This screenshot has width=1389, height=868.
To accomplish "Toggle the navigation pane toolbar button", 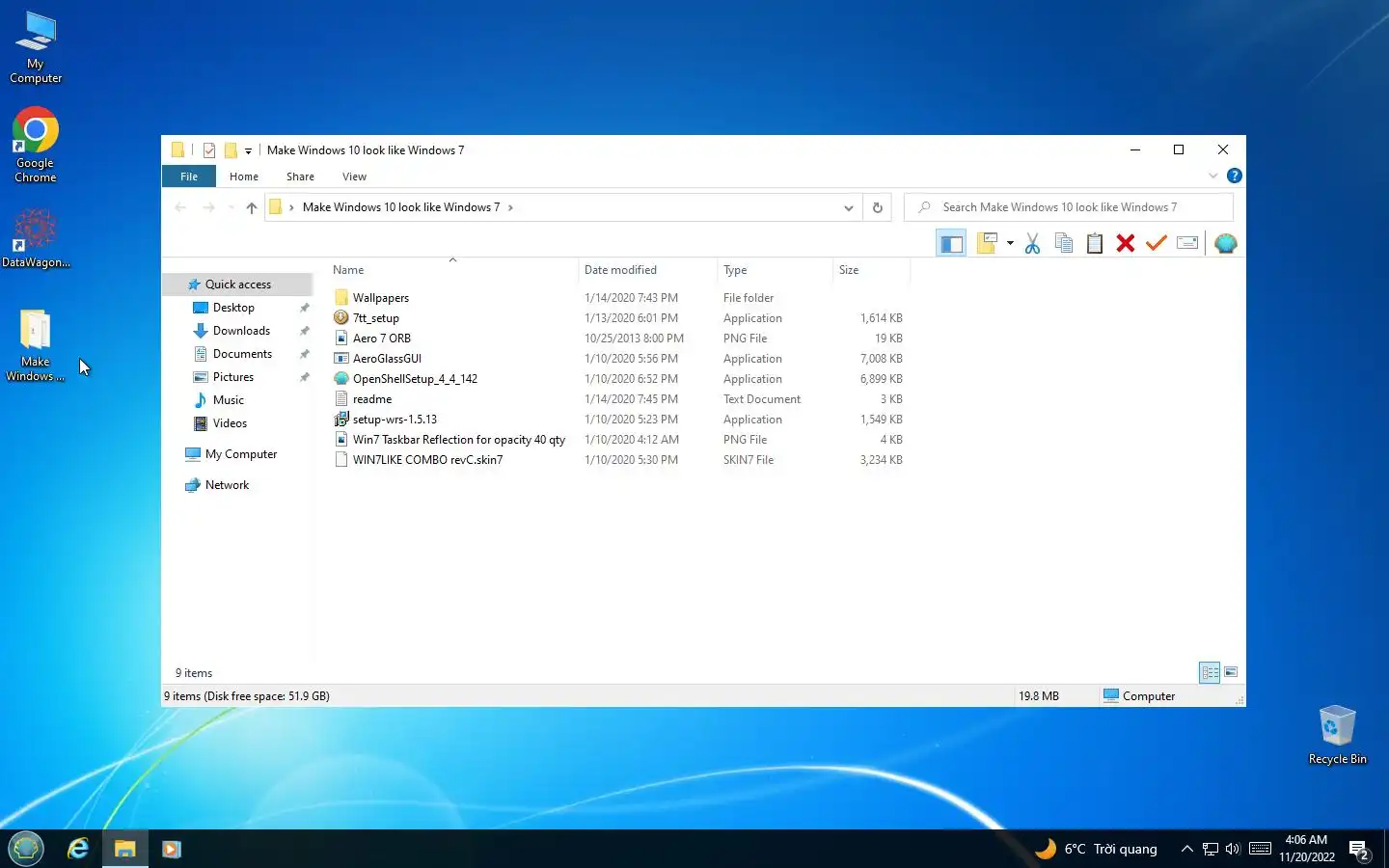I will pyautogui.click(x=950, y=243).
